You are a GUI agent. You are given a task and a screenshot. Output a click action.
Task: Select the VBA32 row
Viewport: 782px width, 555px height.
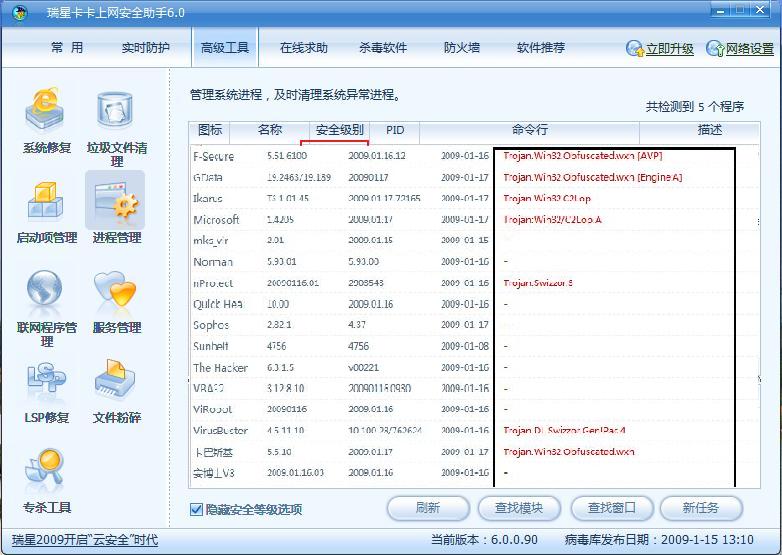(474, 388)
